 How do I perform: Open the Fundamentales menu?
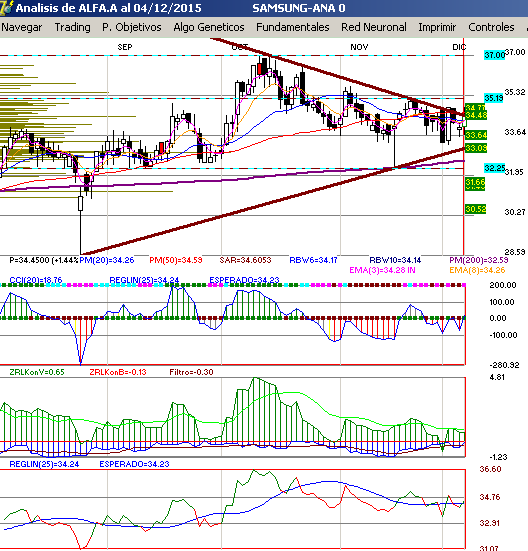coord(293,27)
